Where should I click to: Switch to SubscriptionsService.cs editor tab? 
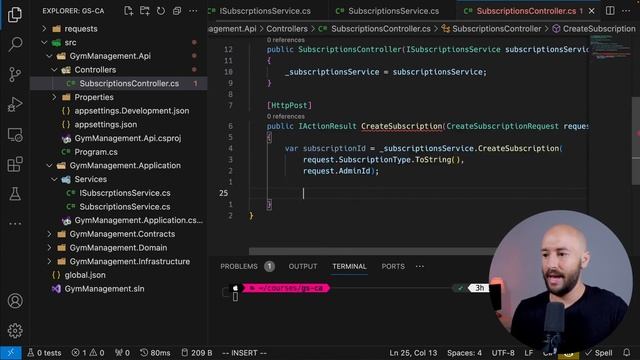(392, 11)
